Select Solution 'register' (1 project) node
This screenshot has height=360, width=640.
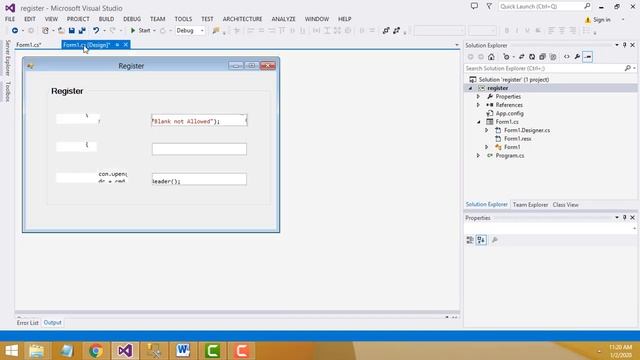click(513, 80)
